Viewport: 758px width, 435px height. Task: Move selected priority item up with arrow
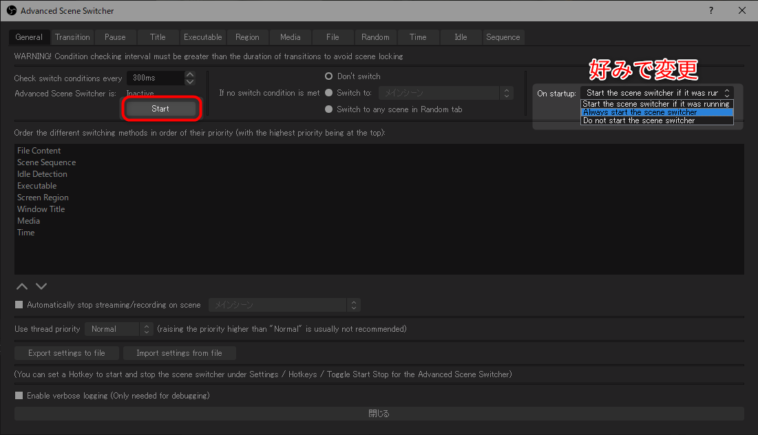tap(22, 287)
